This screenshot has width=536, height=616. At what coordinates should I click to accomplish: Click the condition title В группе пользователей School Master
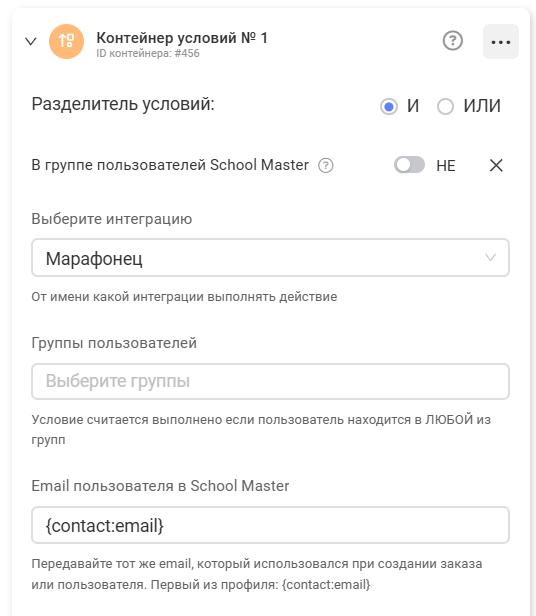(x=170, y=165)
